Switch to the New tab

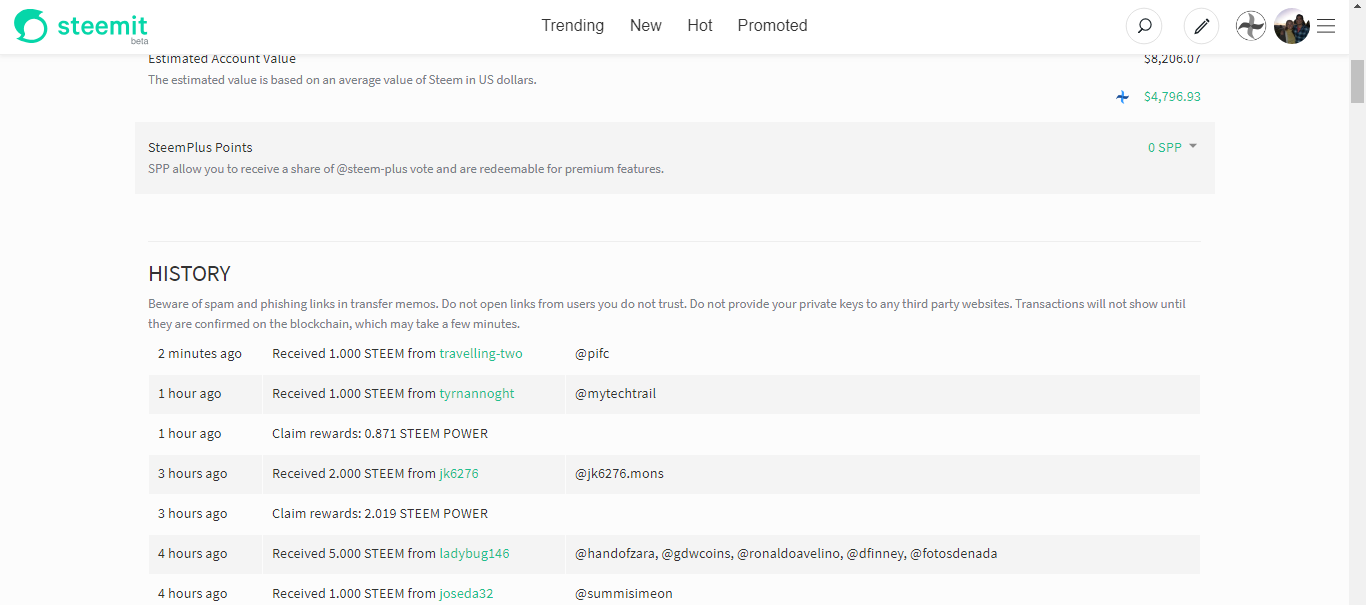[x=646, y=26]
